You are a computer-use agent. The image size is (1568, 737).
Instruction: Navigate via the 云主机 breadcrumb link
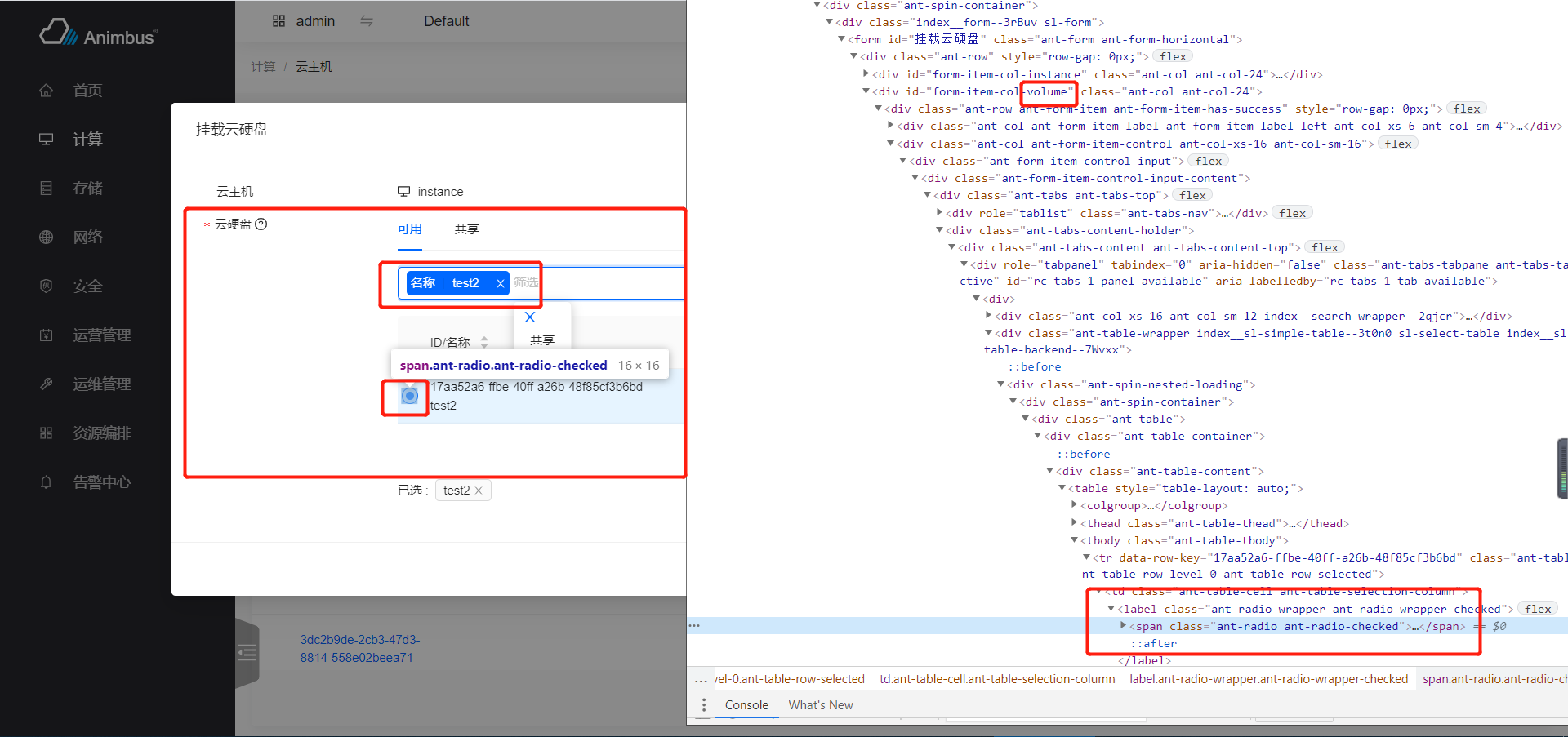(314, 66)
